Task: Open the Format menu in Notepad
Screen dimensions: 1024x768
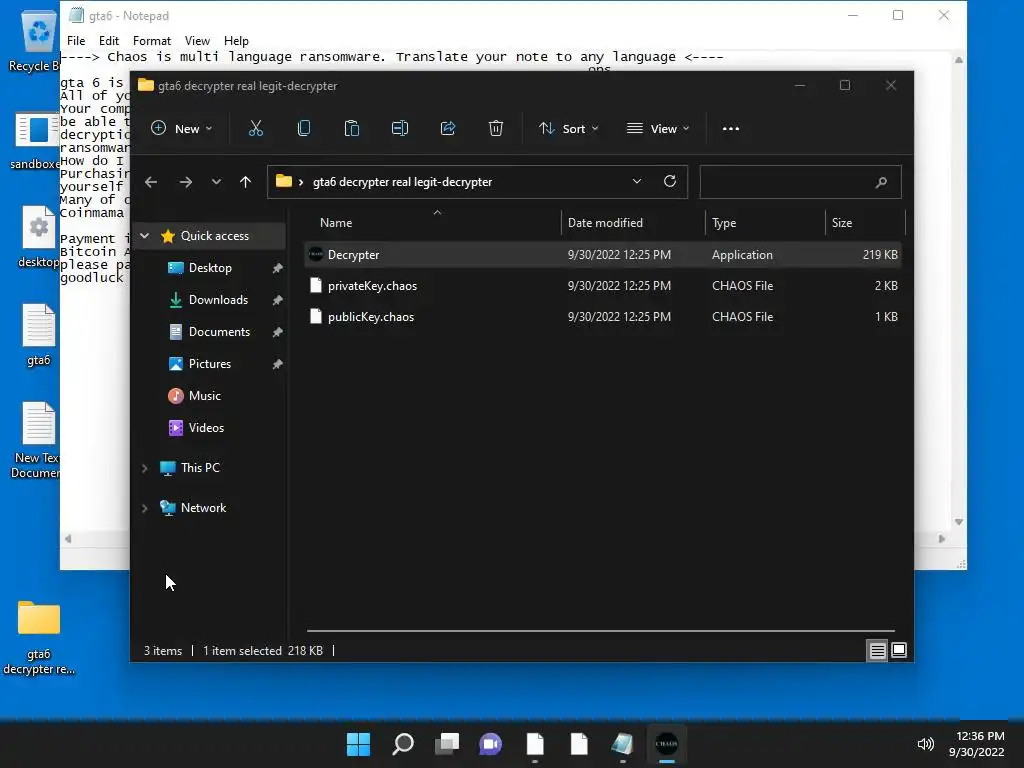Action: (152, 40)
